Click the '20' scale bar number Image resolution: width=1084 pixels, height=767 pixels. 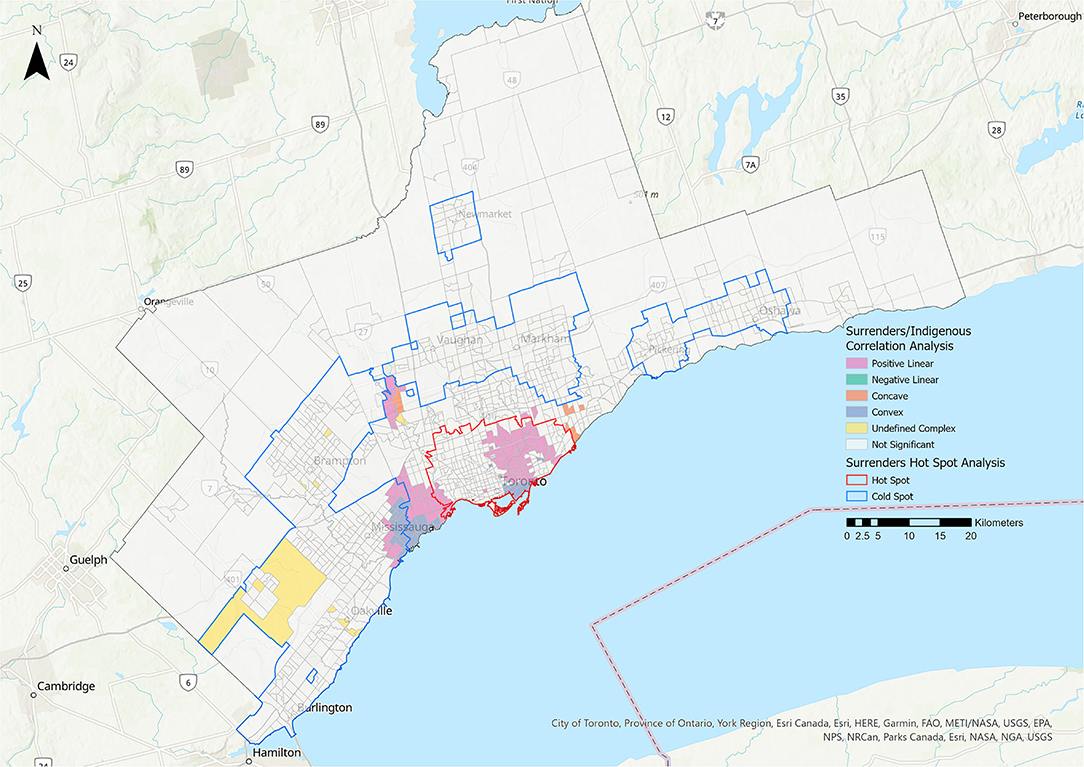[971, 536]
